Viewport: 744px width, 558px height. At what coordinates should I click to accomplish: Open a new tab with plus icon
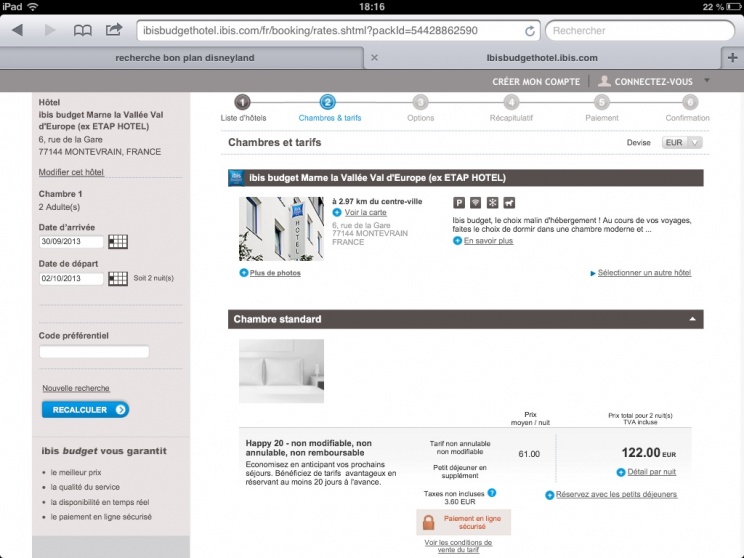(x=733, y=58)
